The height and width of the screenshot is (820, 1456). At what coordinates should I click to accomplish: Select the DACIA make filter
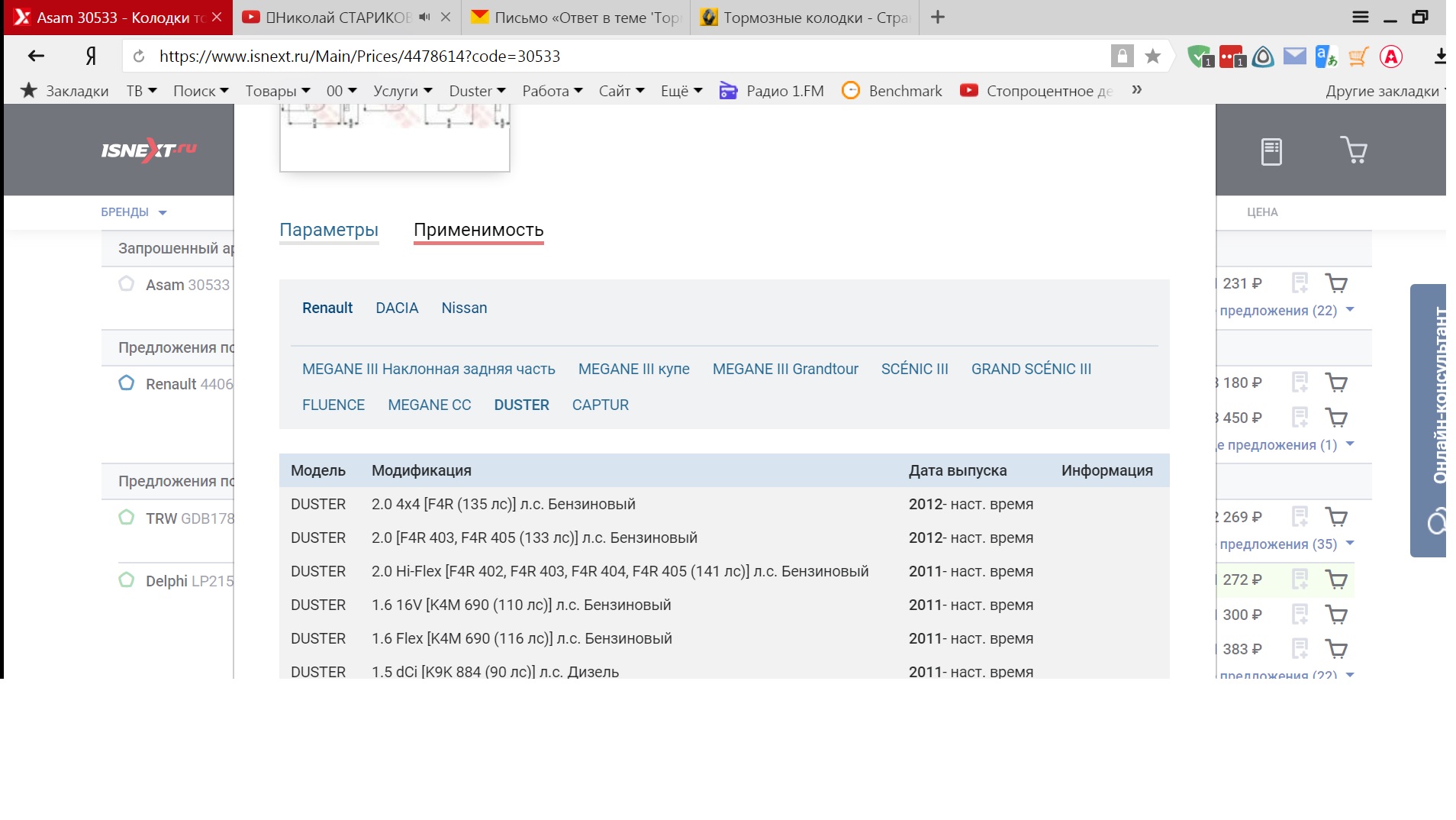[397, 308]
